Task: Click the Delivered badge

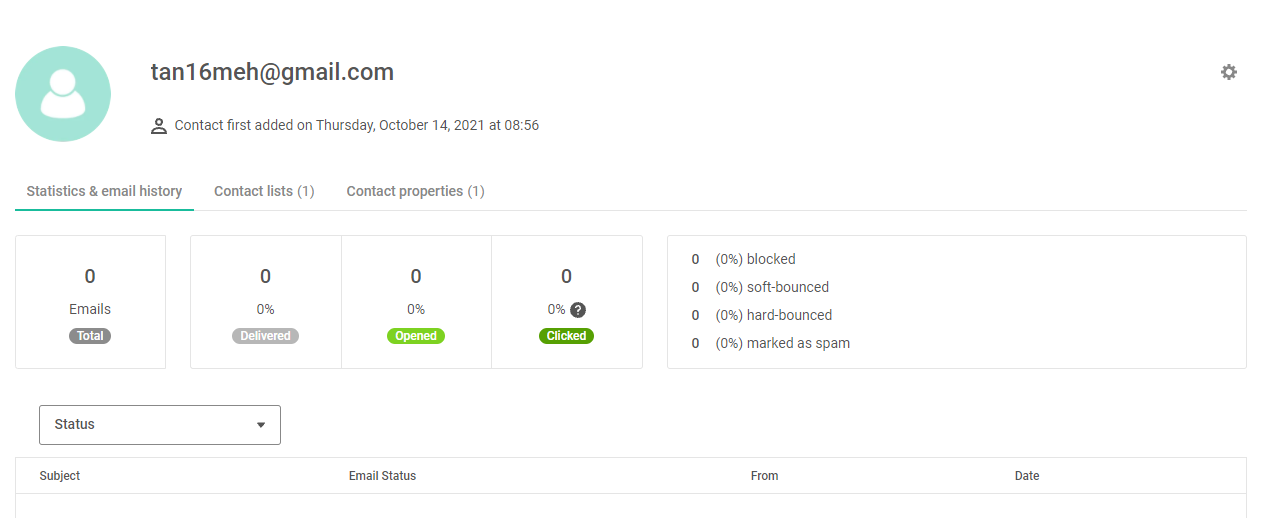Action: [265, 336]
